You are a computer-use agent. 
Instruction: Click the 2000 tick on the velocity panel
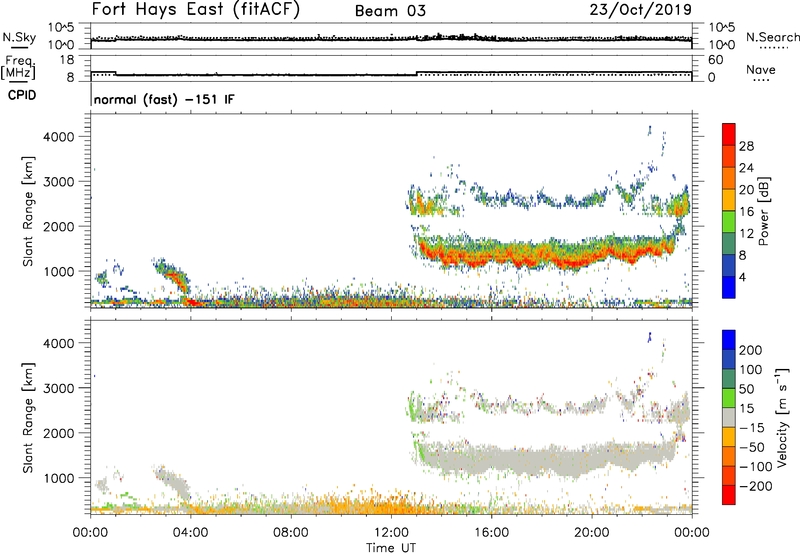click(59, 433)
